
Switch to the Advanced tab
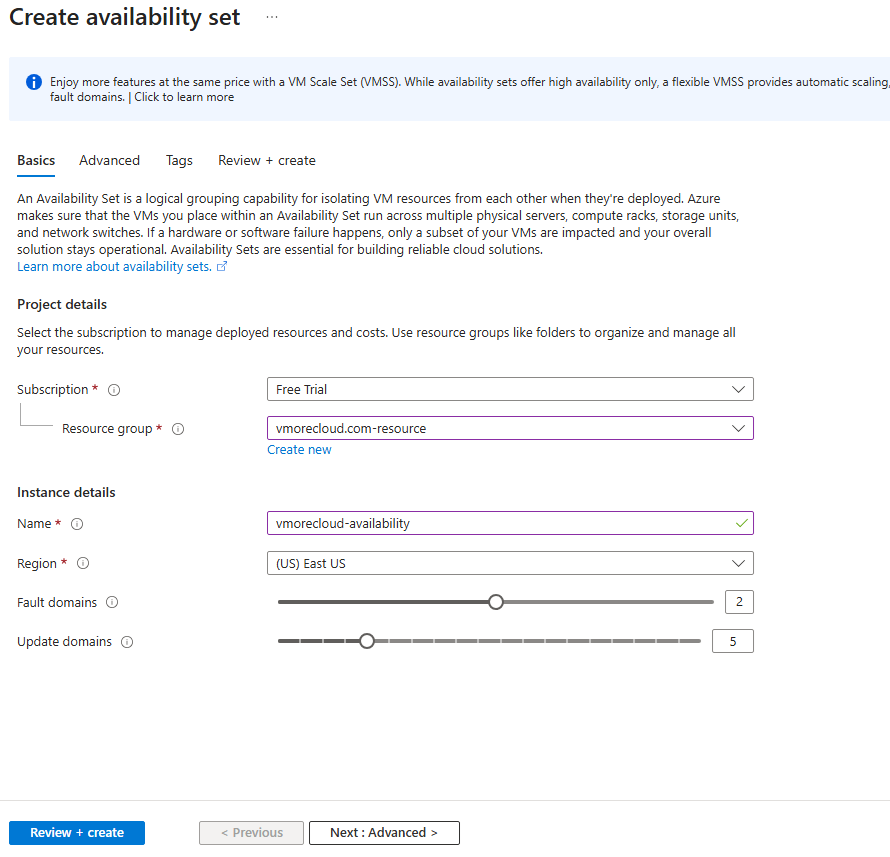(x=109, y=160)
